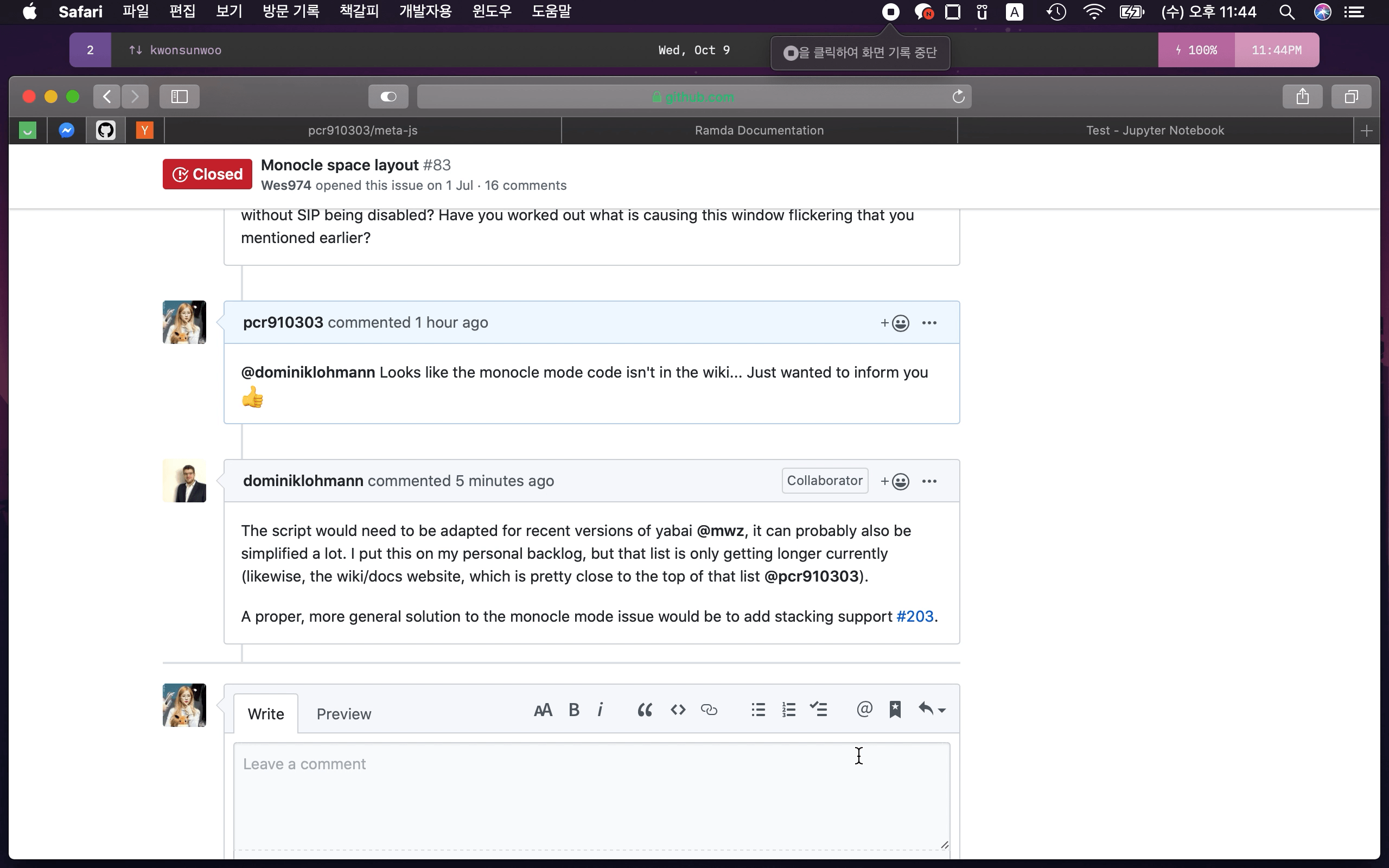Open the green pinned tab

(28, 131)
